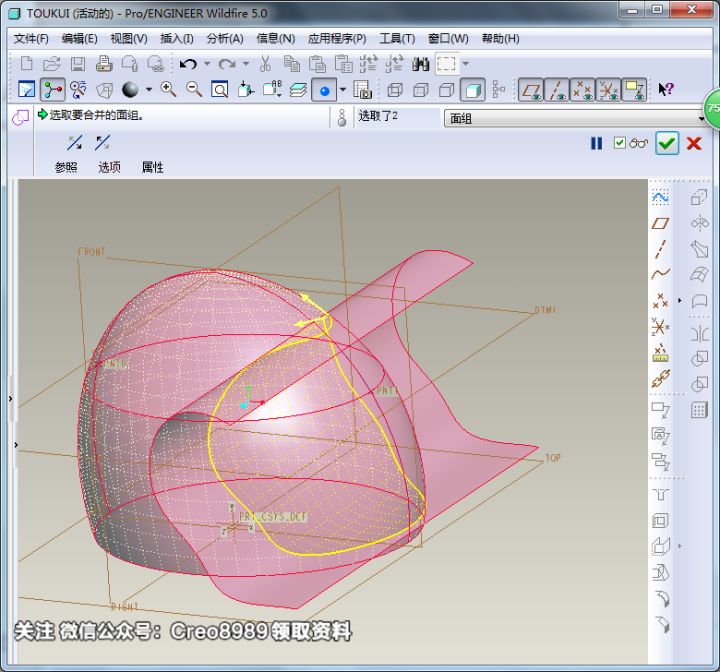Screen dimensions: 720x672
Task: Select the datum plane tool
Action: pyautogui.click(x=660, y=223)
